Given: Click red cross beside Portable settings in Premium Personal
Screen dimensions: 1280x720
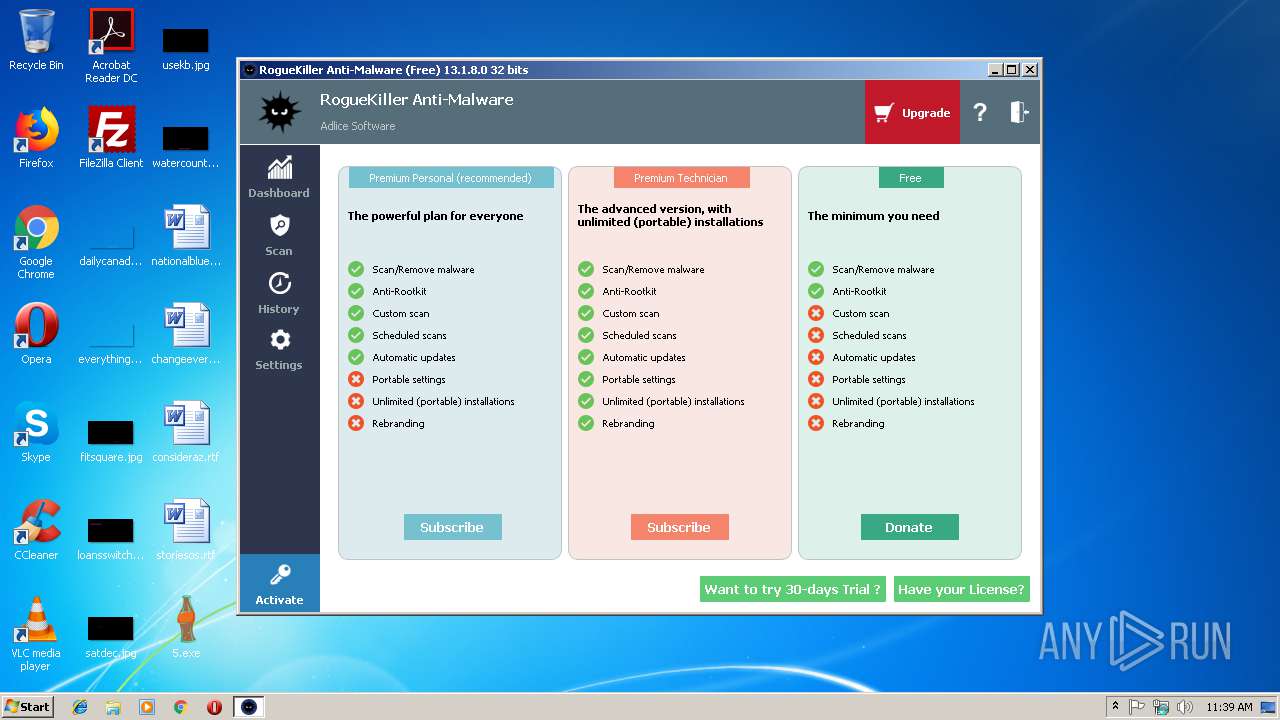Looking at the screenshot, I should click(x=356, y=379).
